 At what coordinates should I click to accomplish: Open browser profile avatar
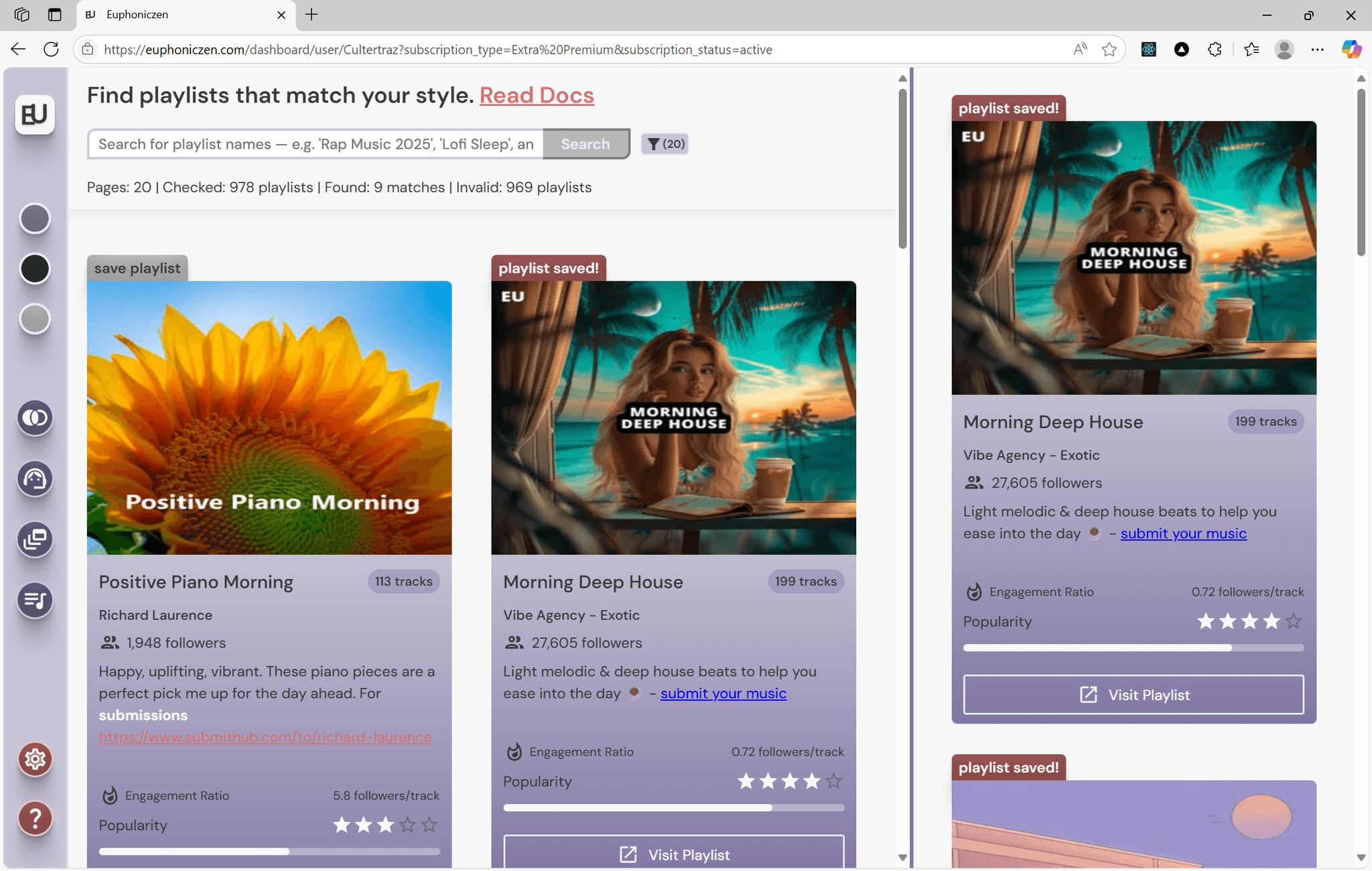point(1284,49)
